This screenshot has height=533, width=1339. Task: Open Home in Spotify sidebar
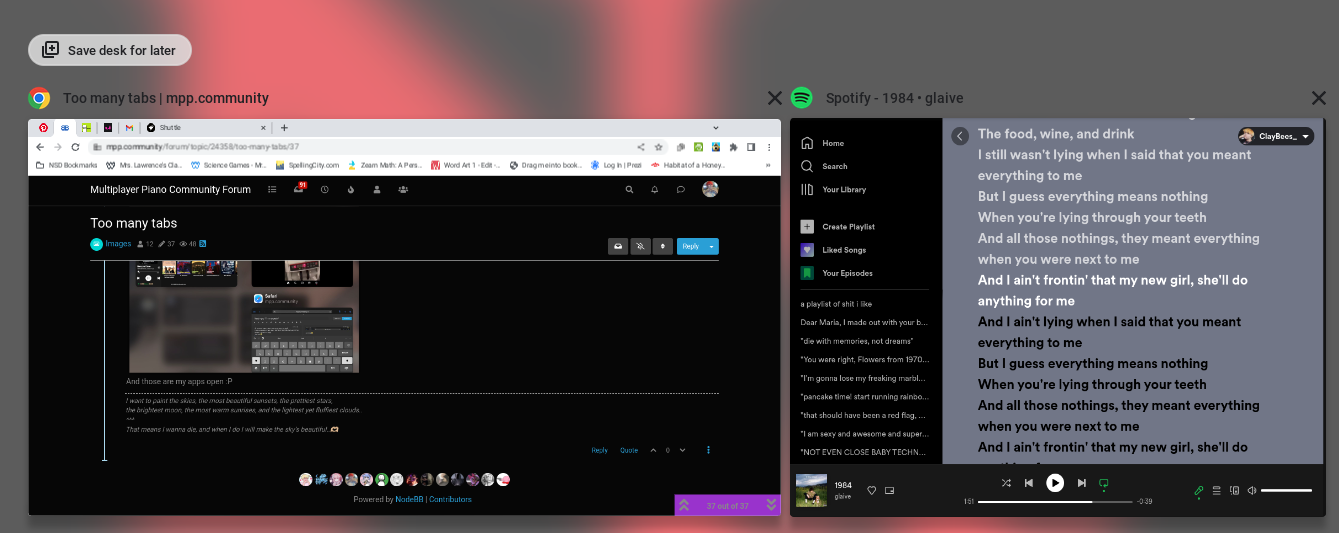823,143
